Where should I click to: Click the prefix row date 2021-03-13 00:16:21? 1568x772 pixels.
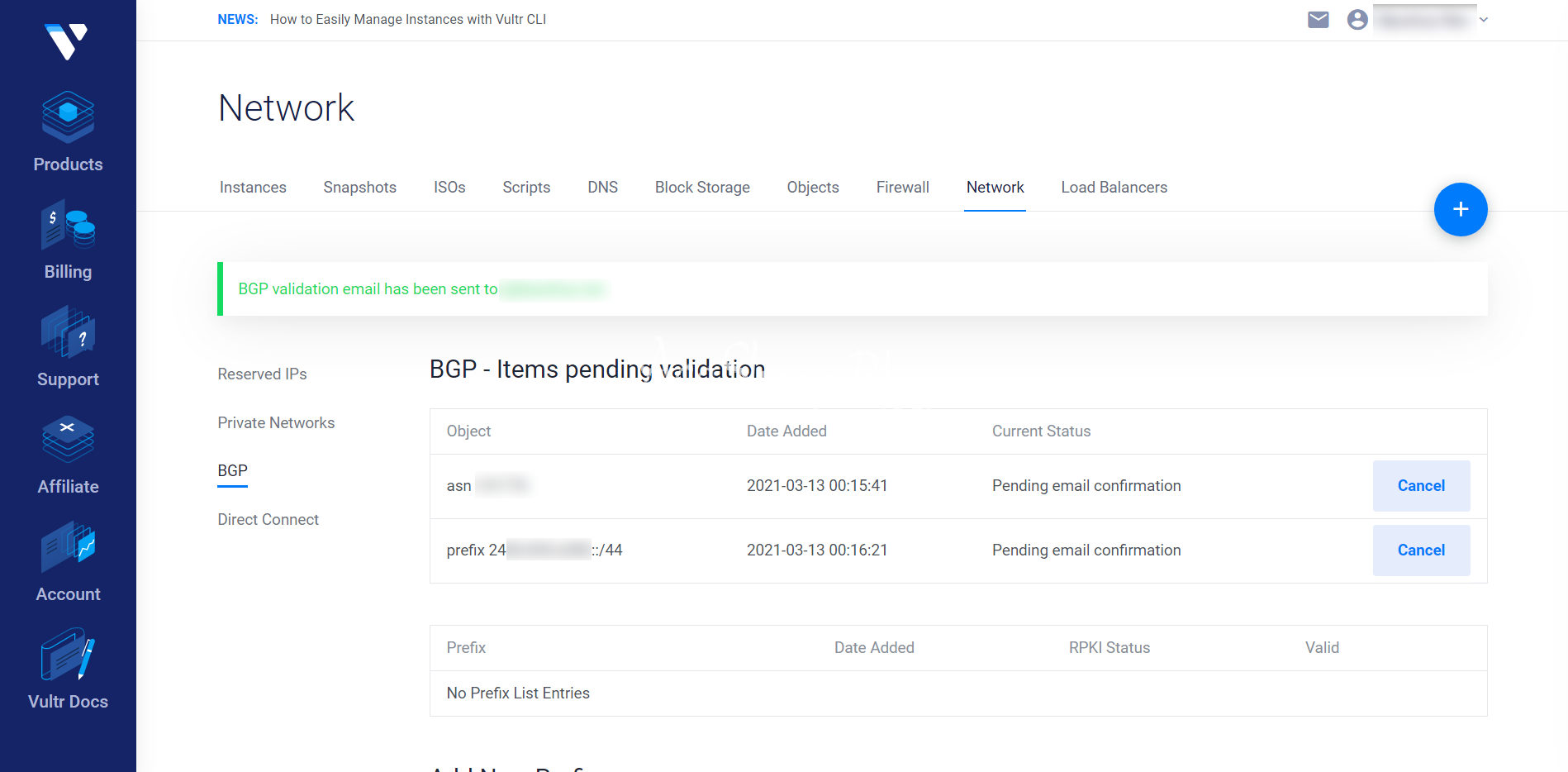click(817, 550)
